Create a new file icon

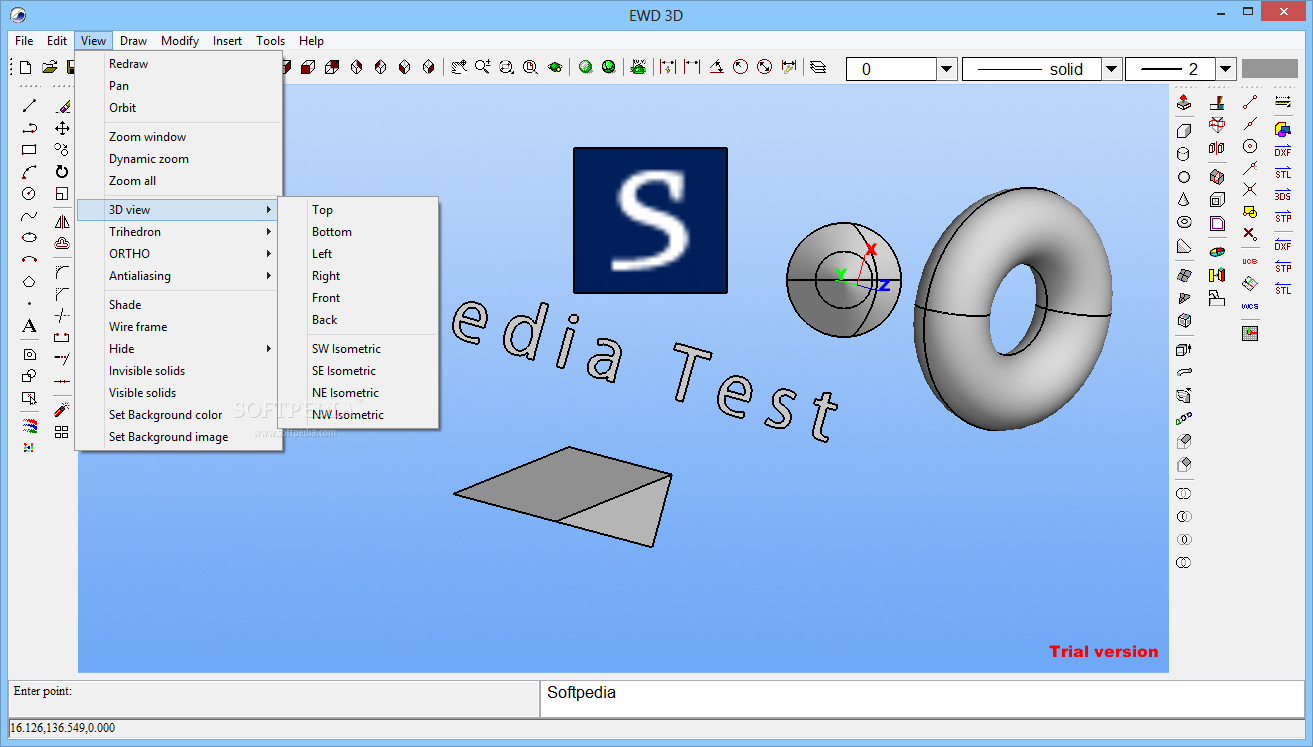26,68
